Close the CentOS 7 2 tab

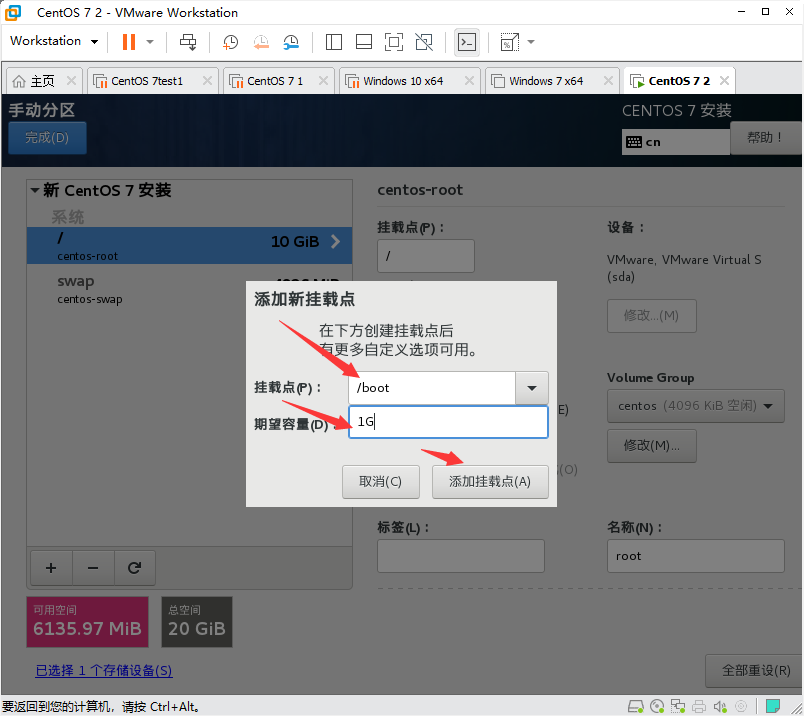(724, 81)
